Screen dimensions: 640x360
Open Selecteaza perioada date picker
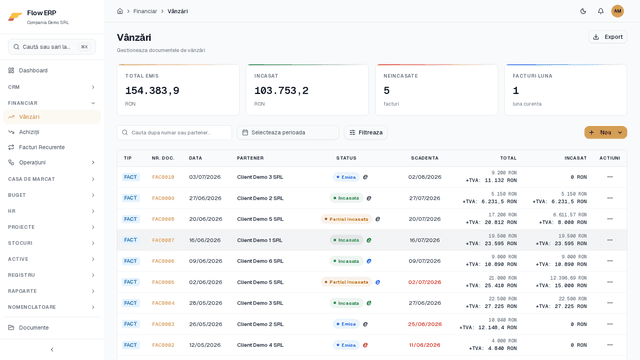point(288,132)
